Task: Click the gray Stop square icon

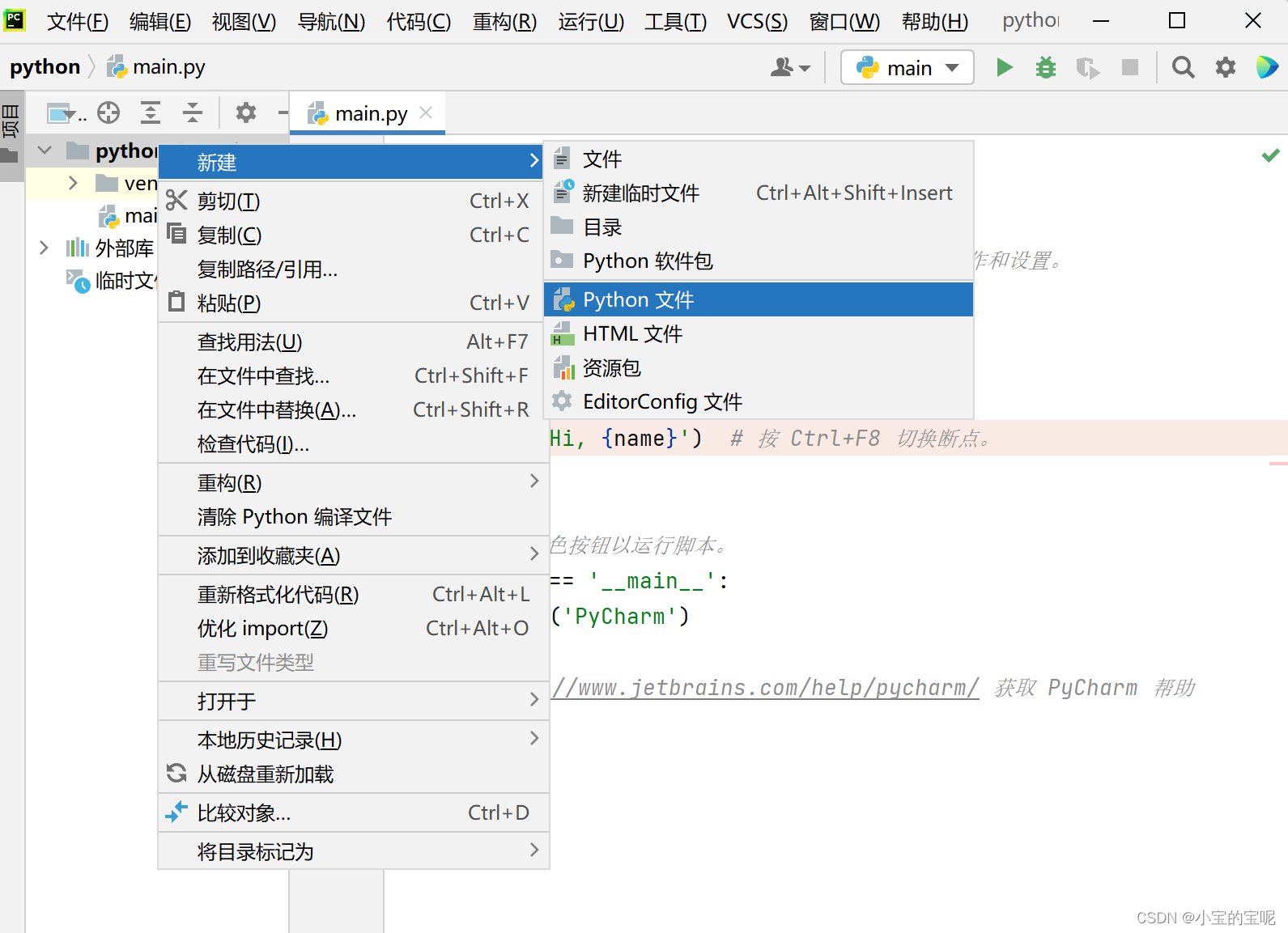Action: [1130, 67]
